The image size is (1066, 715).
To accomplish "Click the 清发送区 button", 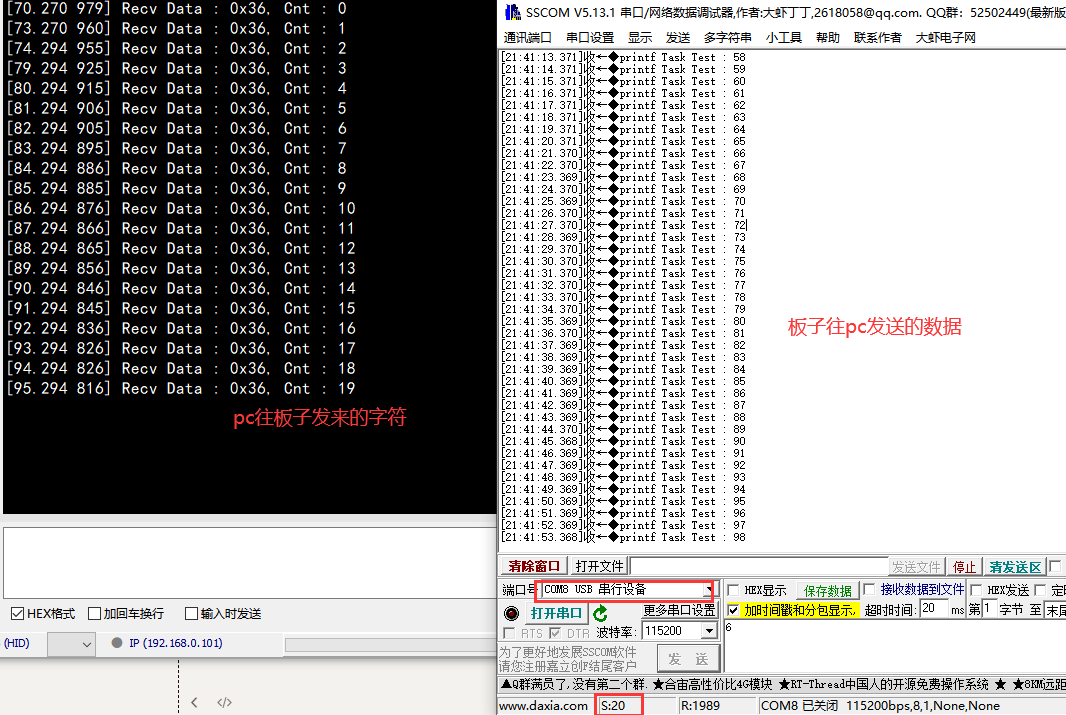I will tap(1015, 567).
